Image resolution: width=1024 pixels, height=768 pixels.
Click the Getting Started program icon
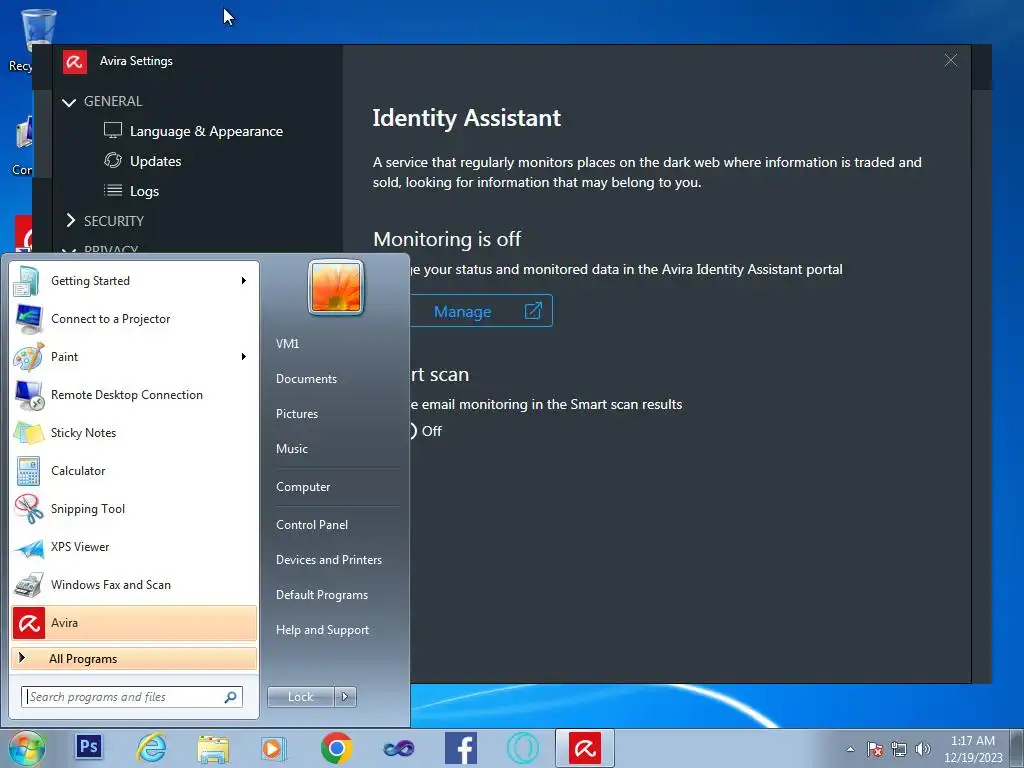[27, 281]
